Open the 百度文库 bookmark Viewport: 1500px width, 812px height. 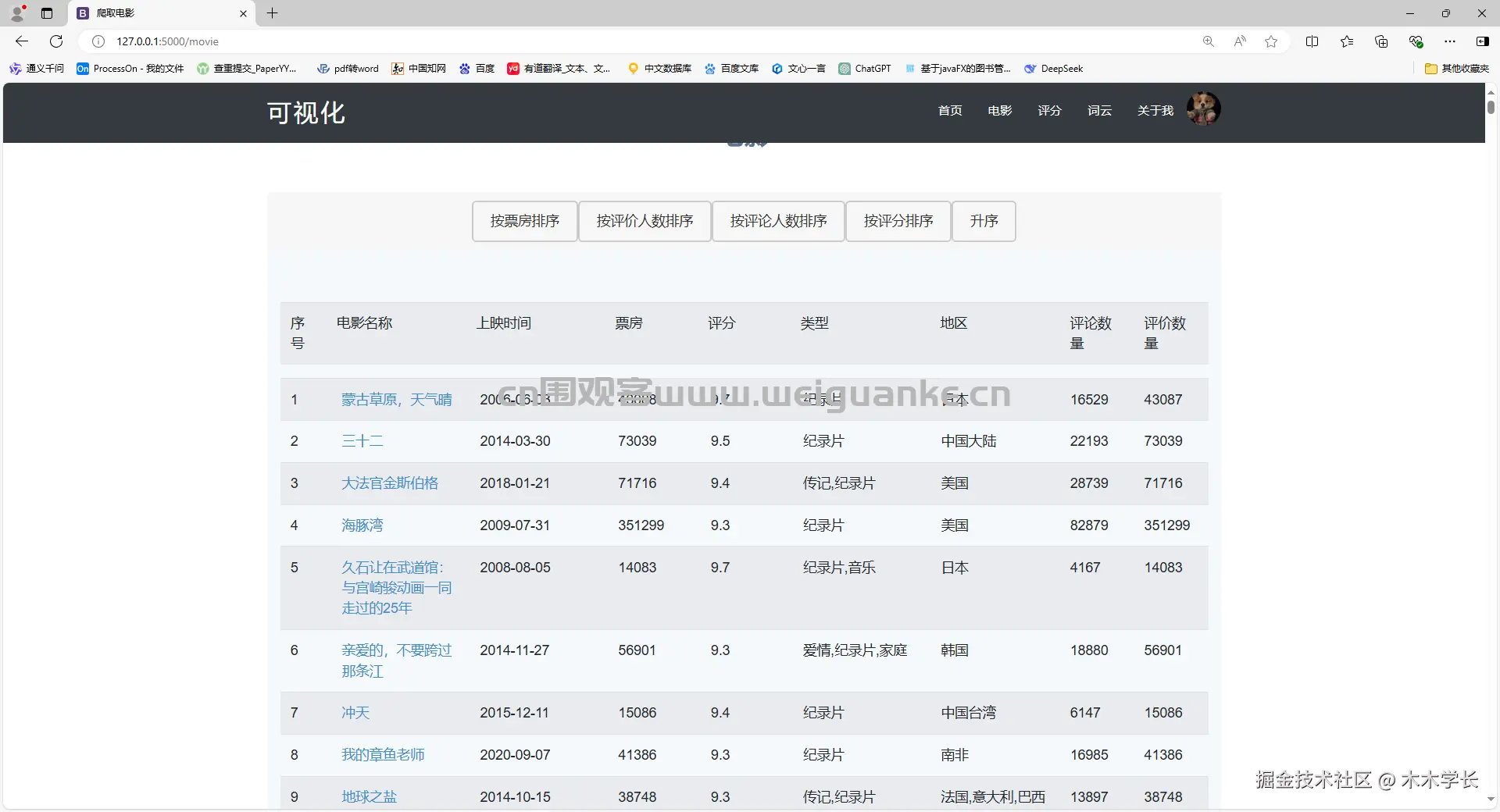[731, 69]
